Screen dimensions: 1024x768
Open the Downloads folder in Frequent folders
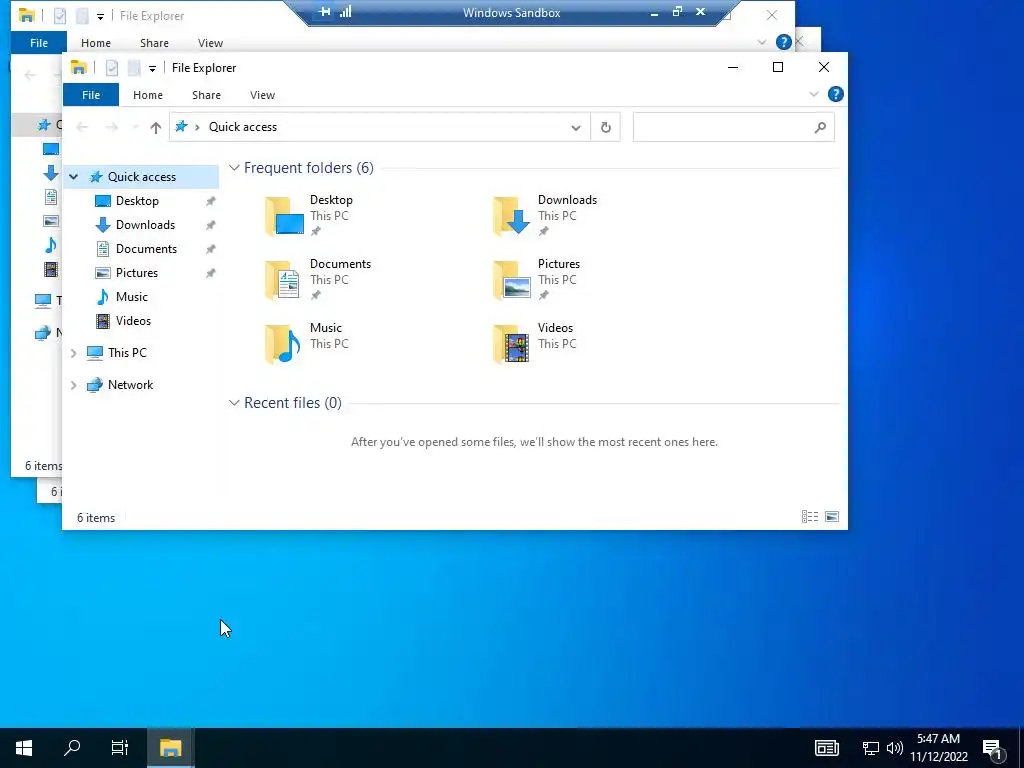(545, 216)
